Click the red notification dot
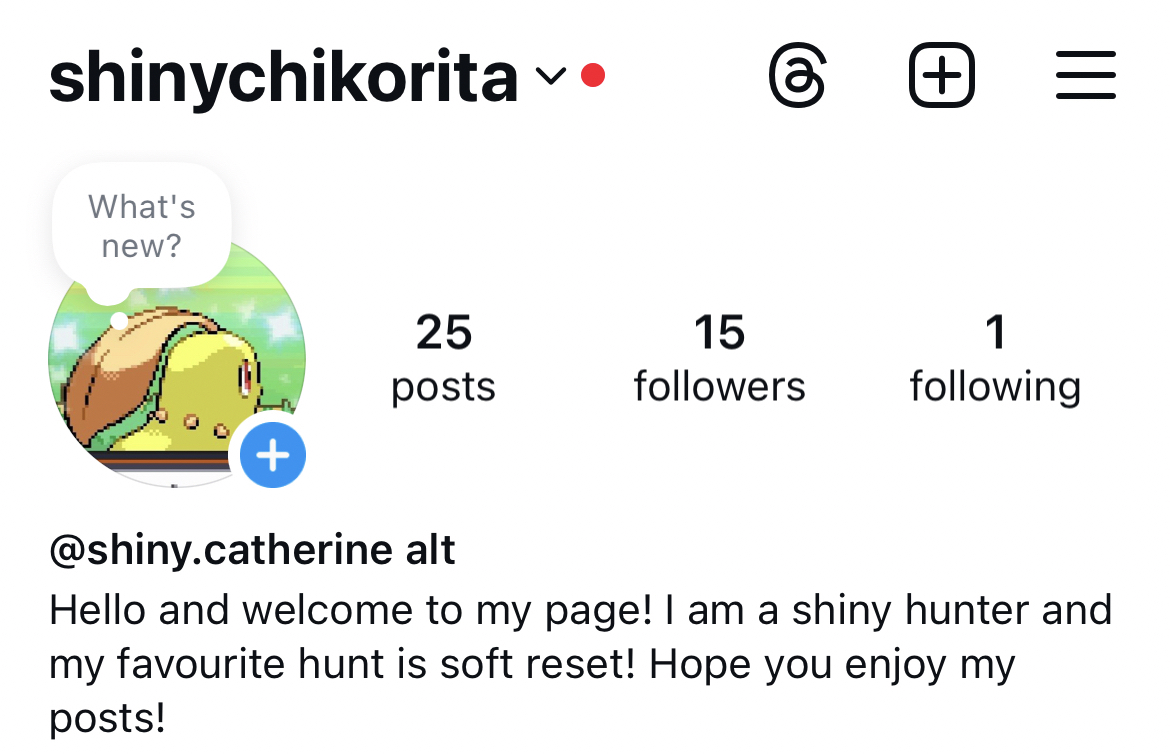Screen dimensions: 1170x754 click(593, 75)
